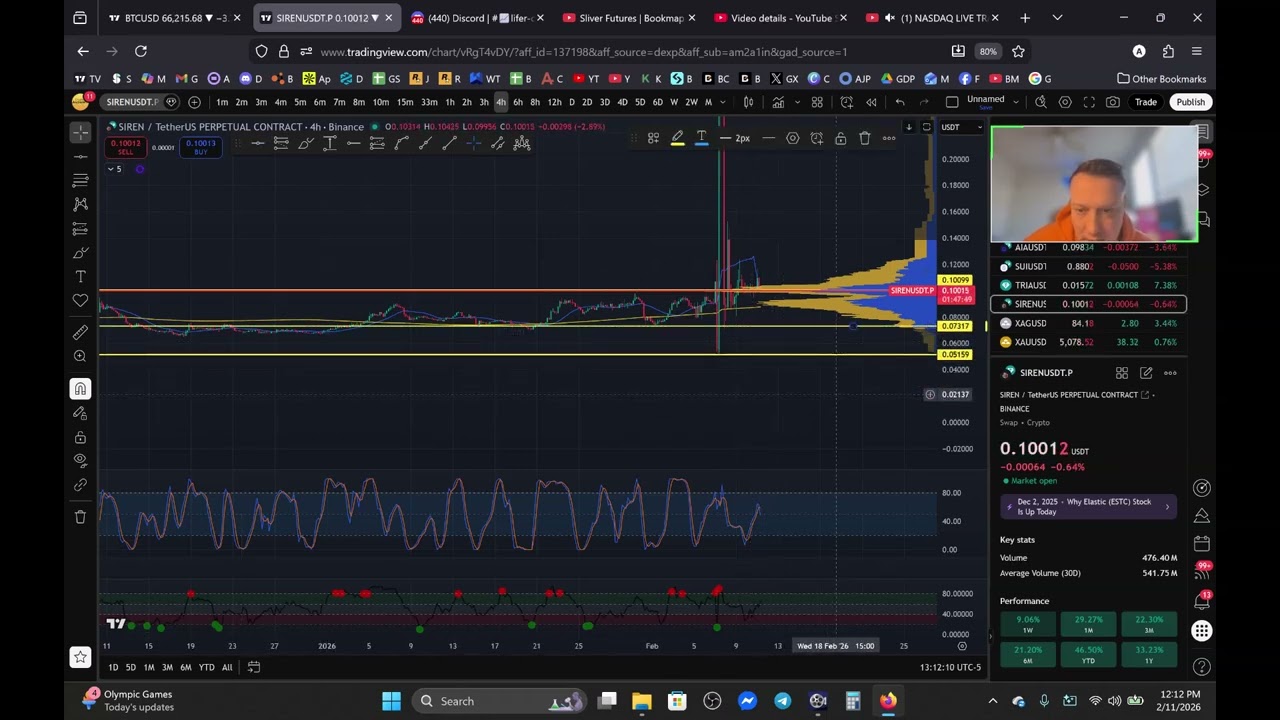Screen dimensions: 1280x720
Task: Click the add symbol compare plus icon
Action: click(x=194, y=102)
